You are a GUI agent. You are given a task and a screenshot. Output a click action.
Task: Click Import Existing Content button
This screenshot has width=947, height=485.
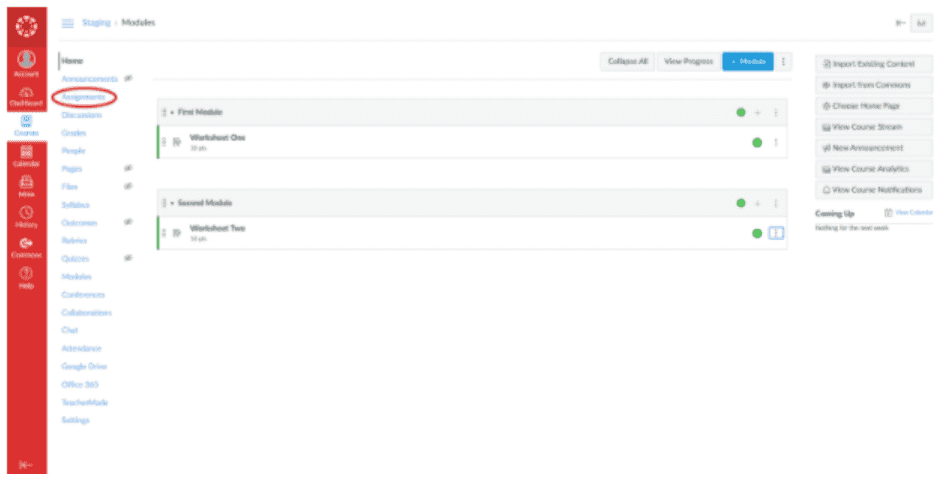(x=873, y=64)
